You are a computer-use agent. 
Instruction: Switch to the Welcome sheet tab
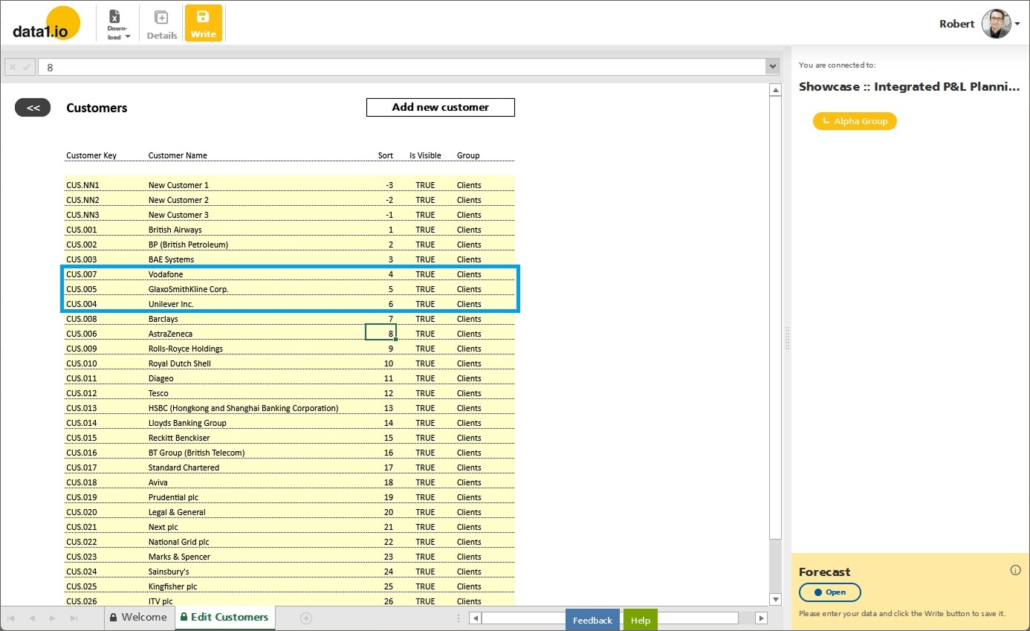coord(138,618)
